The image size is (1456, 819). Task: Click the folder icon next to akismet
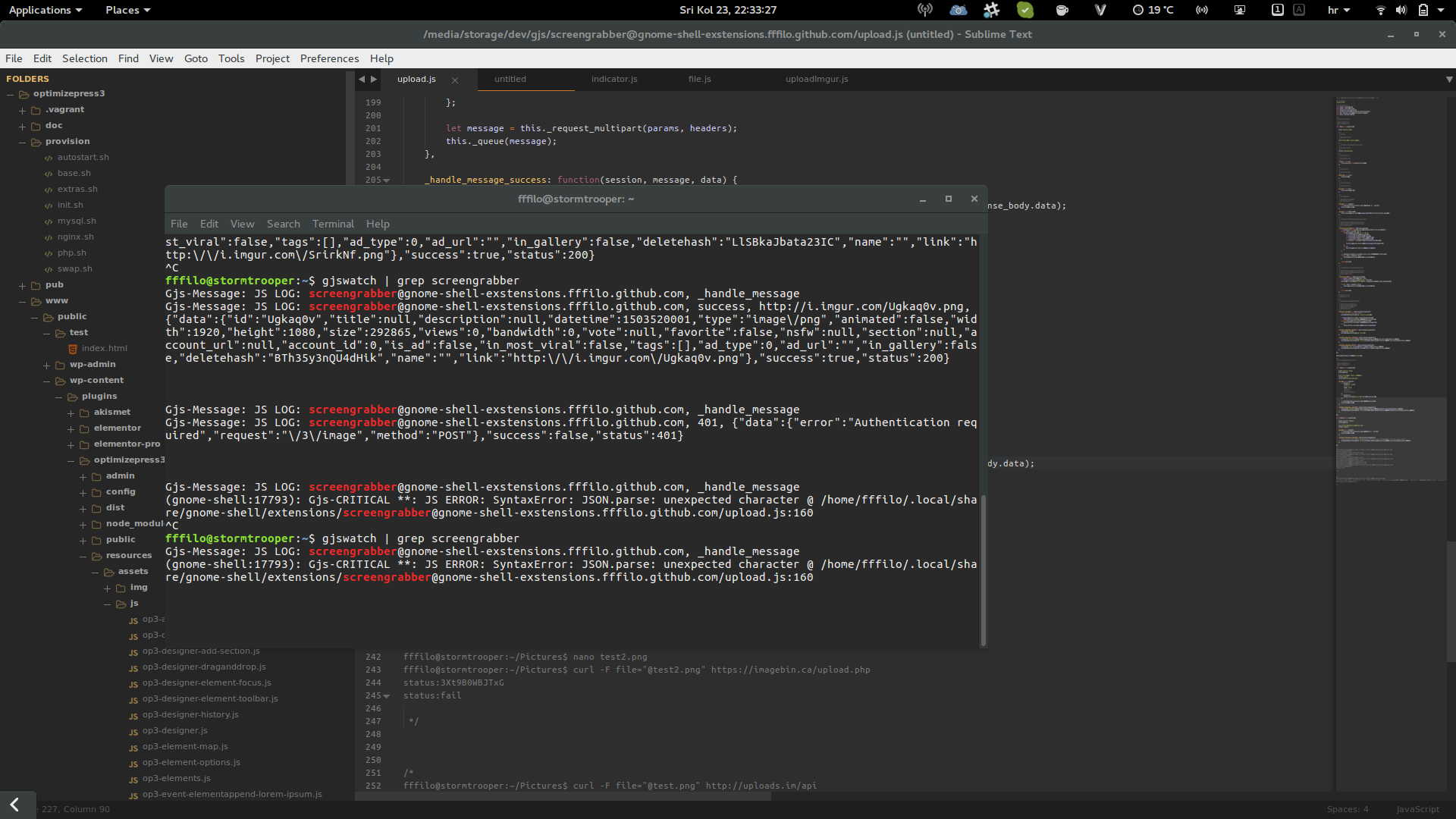(85, 413)
